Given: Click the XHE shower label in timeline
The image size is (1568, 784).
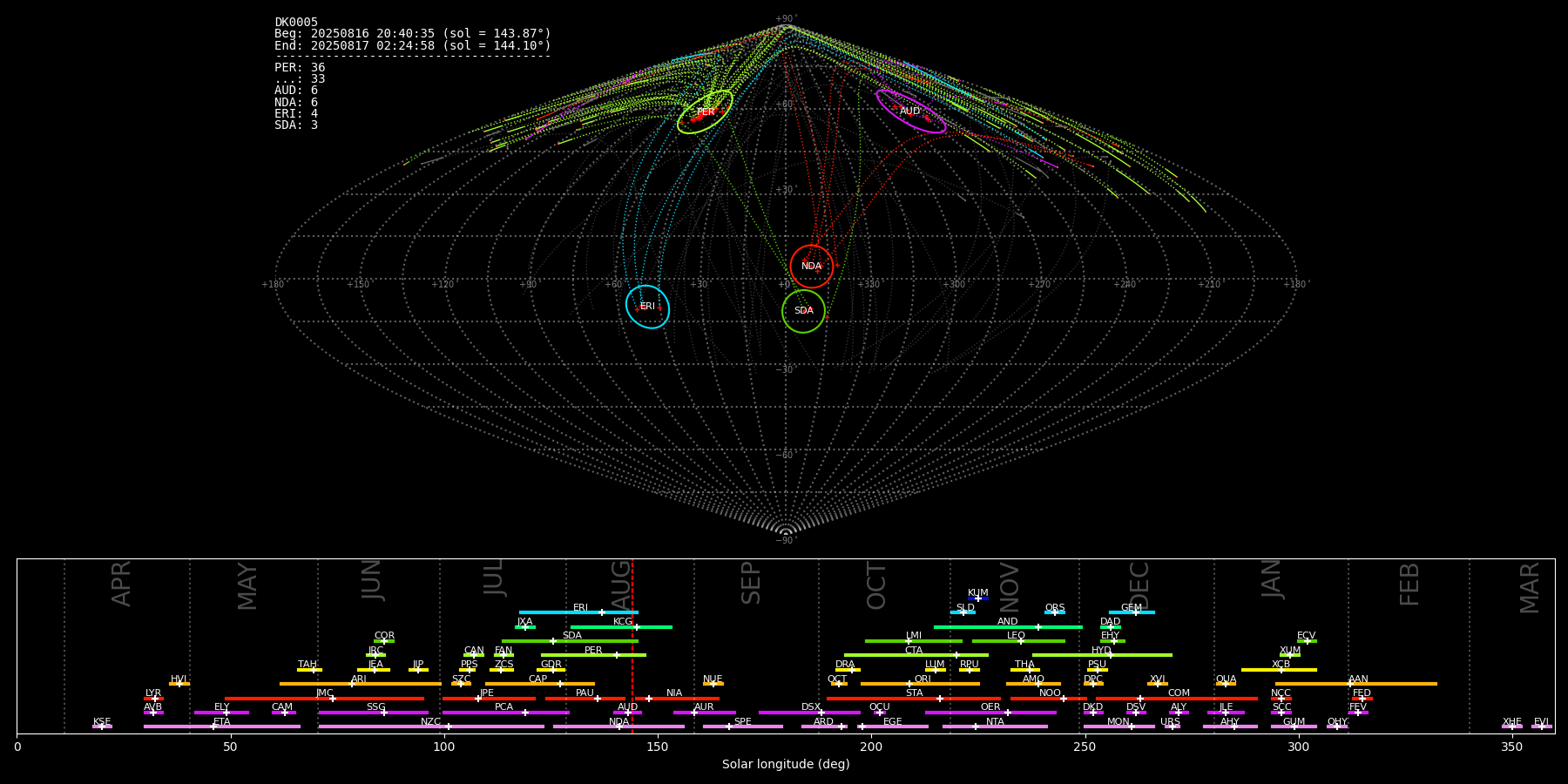Looking at the screenshot, I should pos(1511,722).
